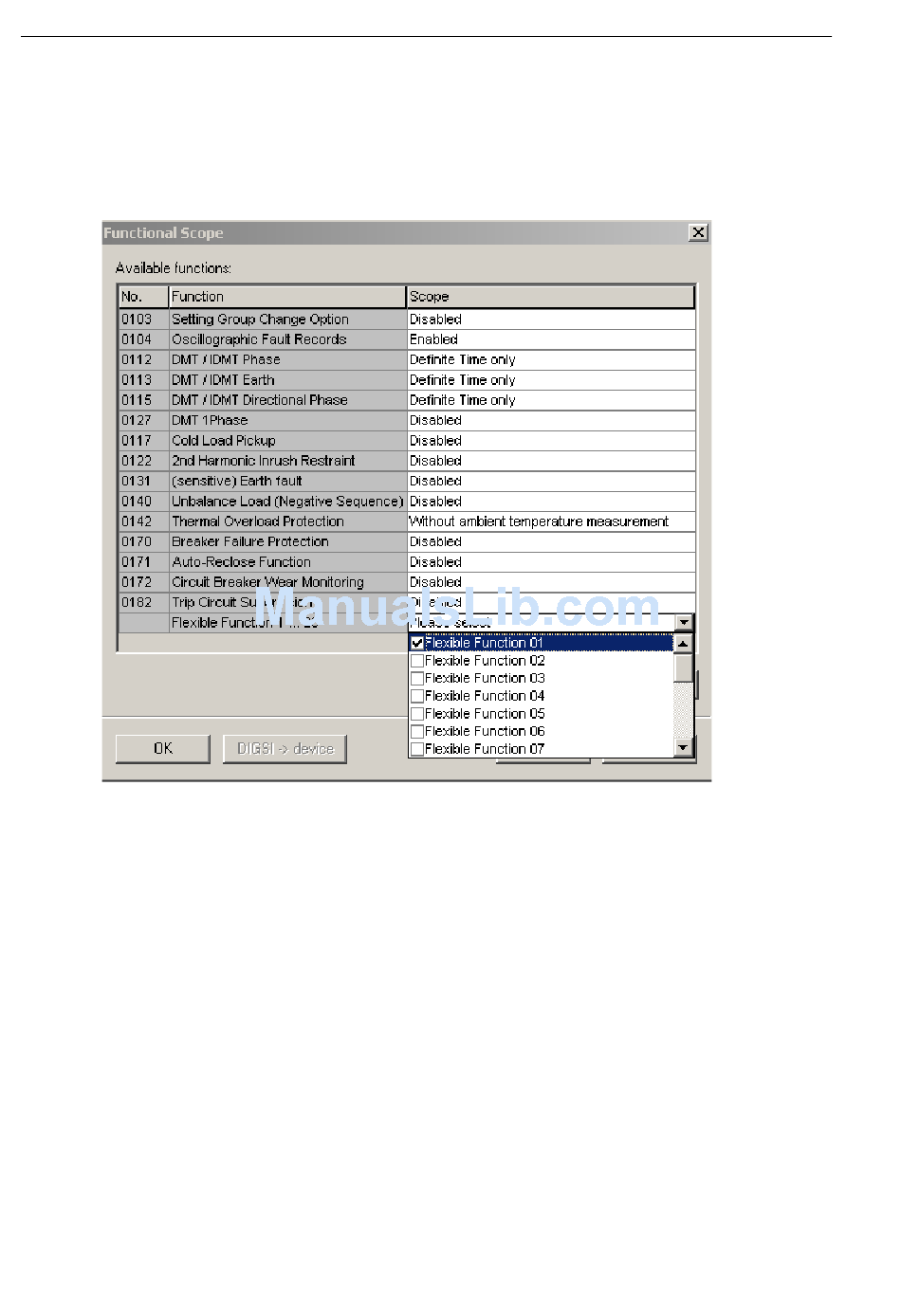
Task: Toggle Flexible Function 06 checkbox
Action: tap(417, 731)
